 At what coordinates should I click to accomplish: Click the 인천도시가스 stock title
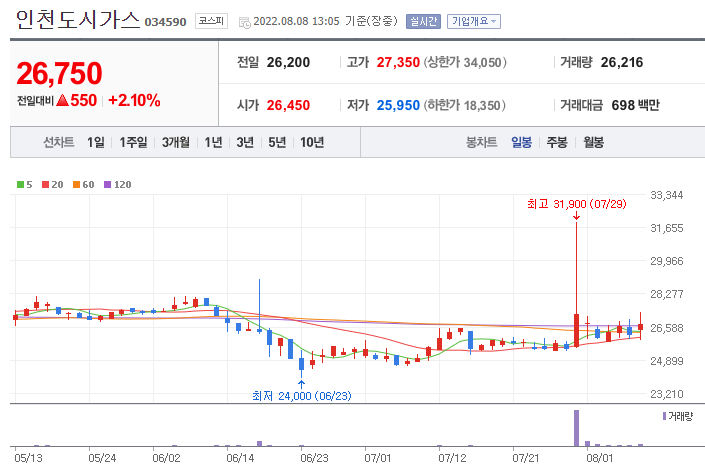[78, 20]
